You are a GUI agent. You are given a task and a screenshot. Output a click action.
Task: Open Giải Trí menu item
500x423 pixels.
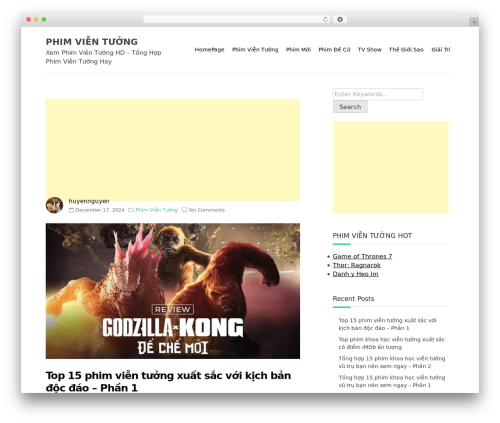pyautogui.click(x=441, y=50)
